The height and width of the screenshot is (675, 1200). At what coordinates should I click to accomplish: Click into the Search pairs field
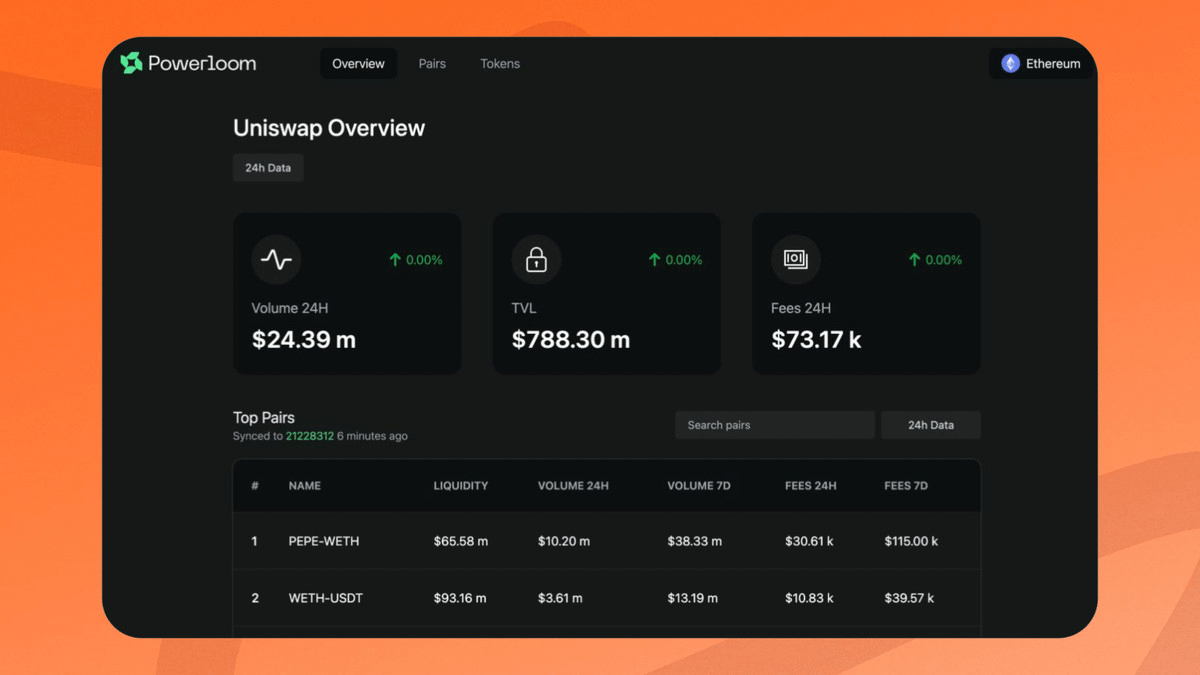coord(775,425)
